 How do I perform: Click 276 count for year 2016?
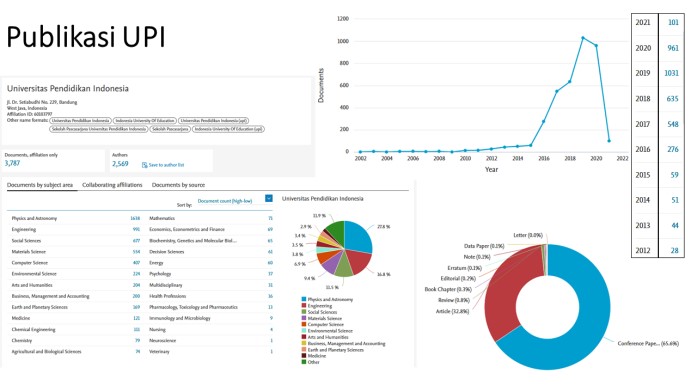(x=673, y=149)
